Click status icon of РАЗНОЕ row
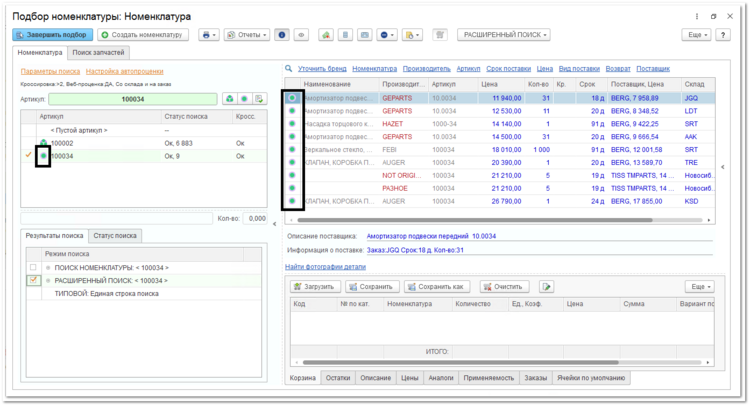This screenshot has width=750, height=406. 292,188
